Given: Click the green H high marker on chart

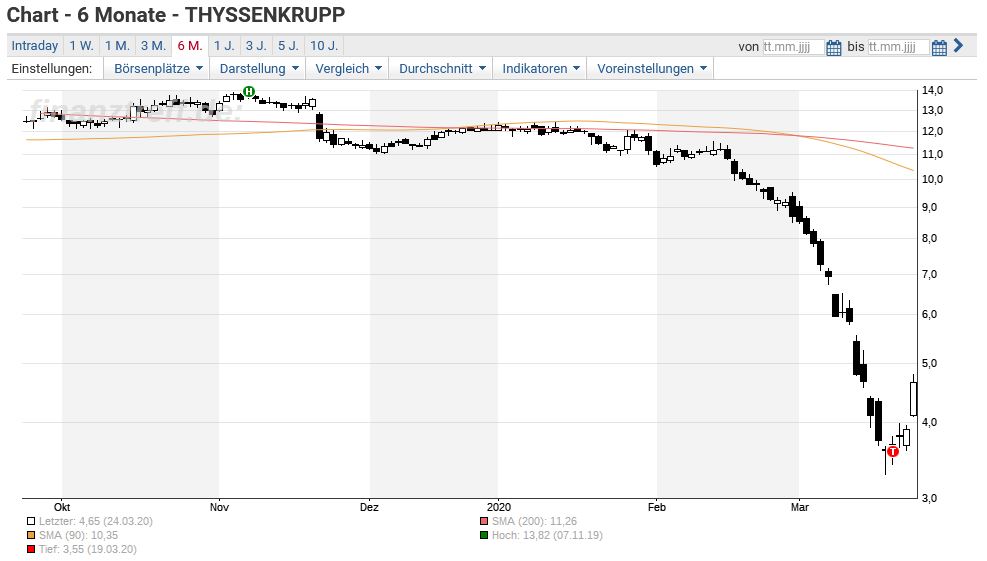Looking at the screenshot, I should pos(249,91).
